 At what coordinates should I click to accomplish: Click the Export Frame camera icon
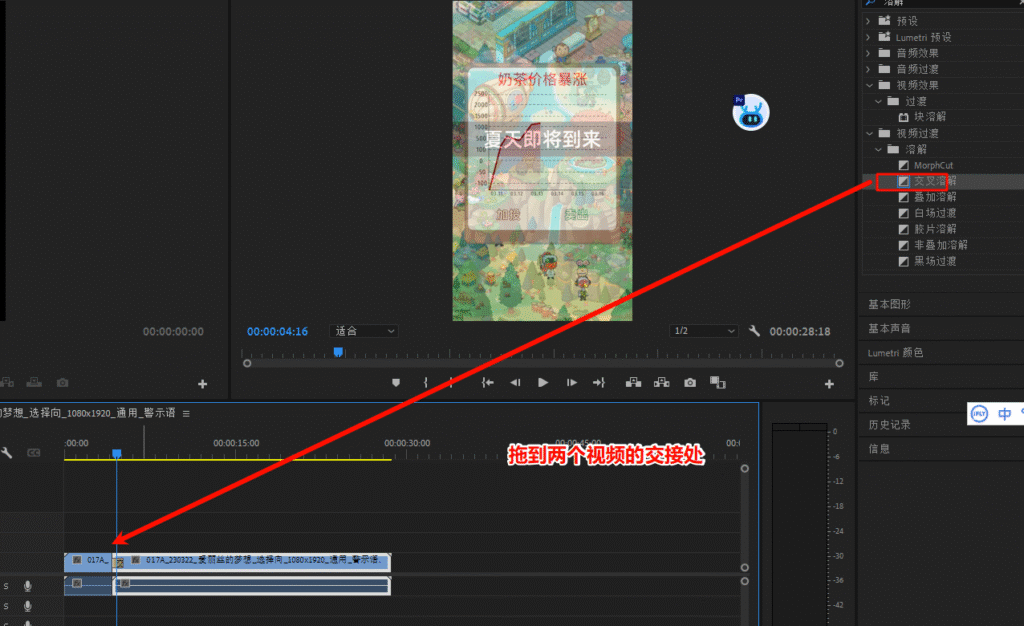click(690, 382)
